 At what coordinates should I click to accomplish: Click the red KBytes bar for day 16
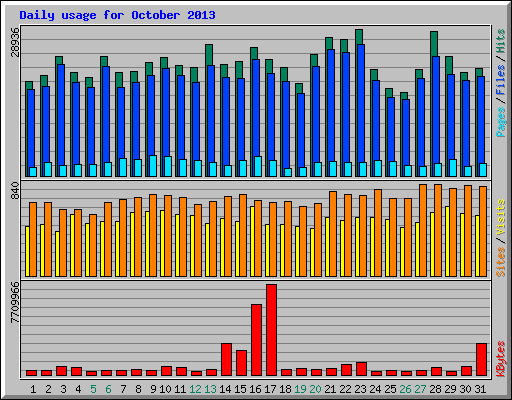pyautogui.click(x=256, y=340)
